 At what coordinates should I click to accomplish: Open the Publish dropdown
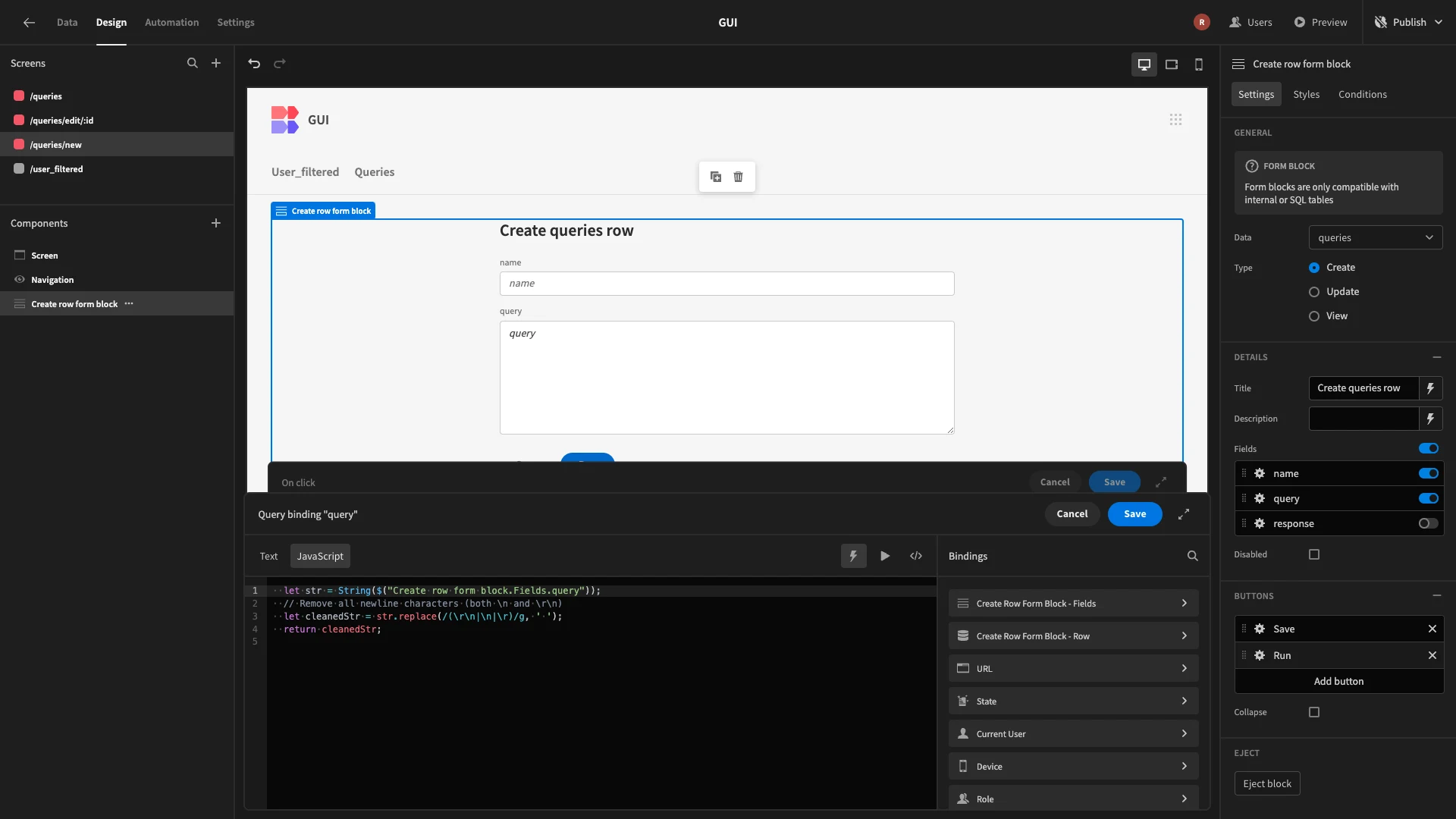click(x=1409, y=22)
